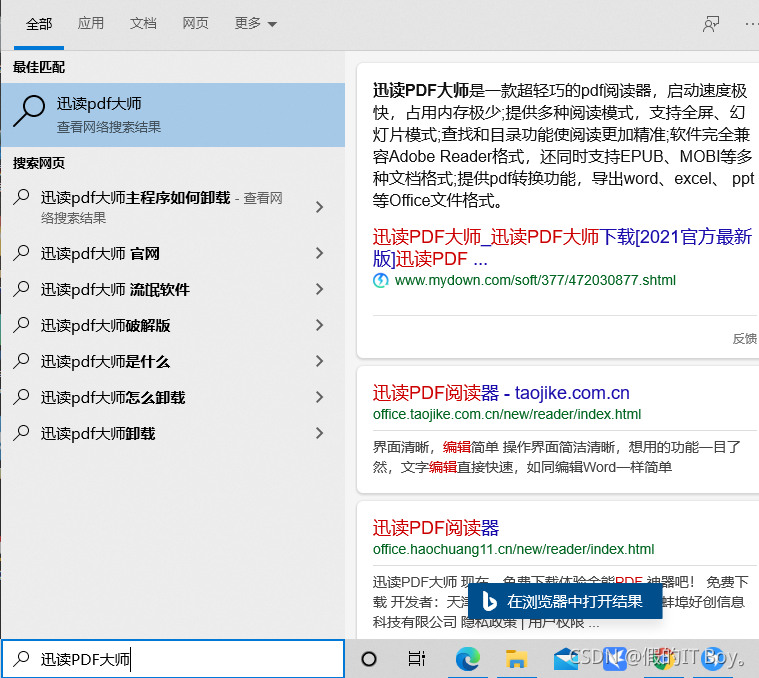
Task: Open the blue bird app on taskbar
Action: pyautogui.click(x=615, y=659)
